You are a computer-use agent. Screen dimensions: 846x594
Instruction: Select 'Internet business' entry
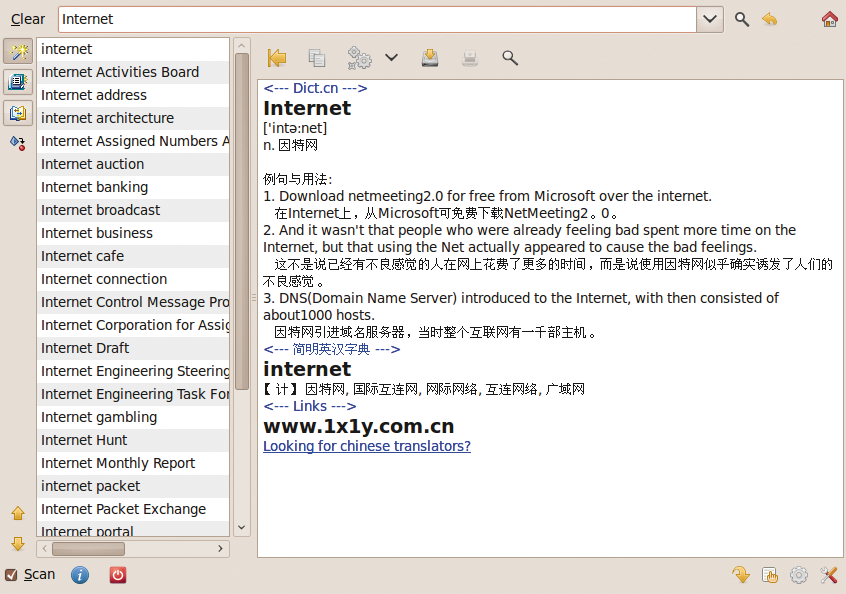(133, 233)
